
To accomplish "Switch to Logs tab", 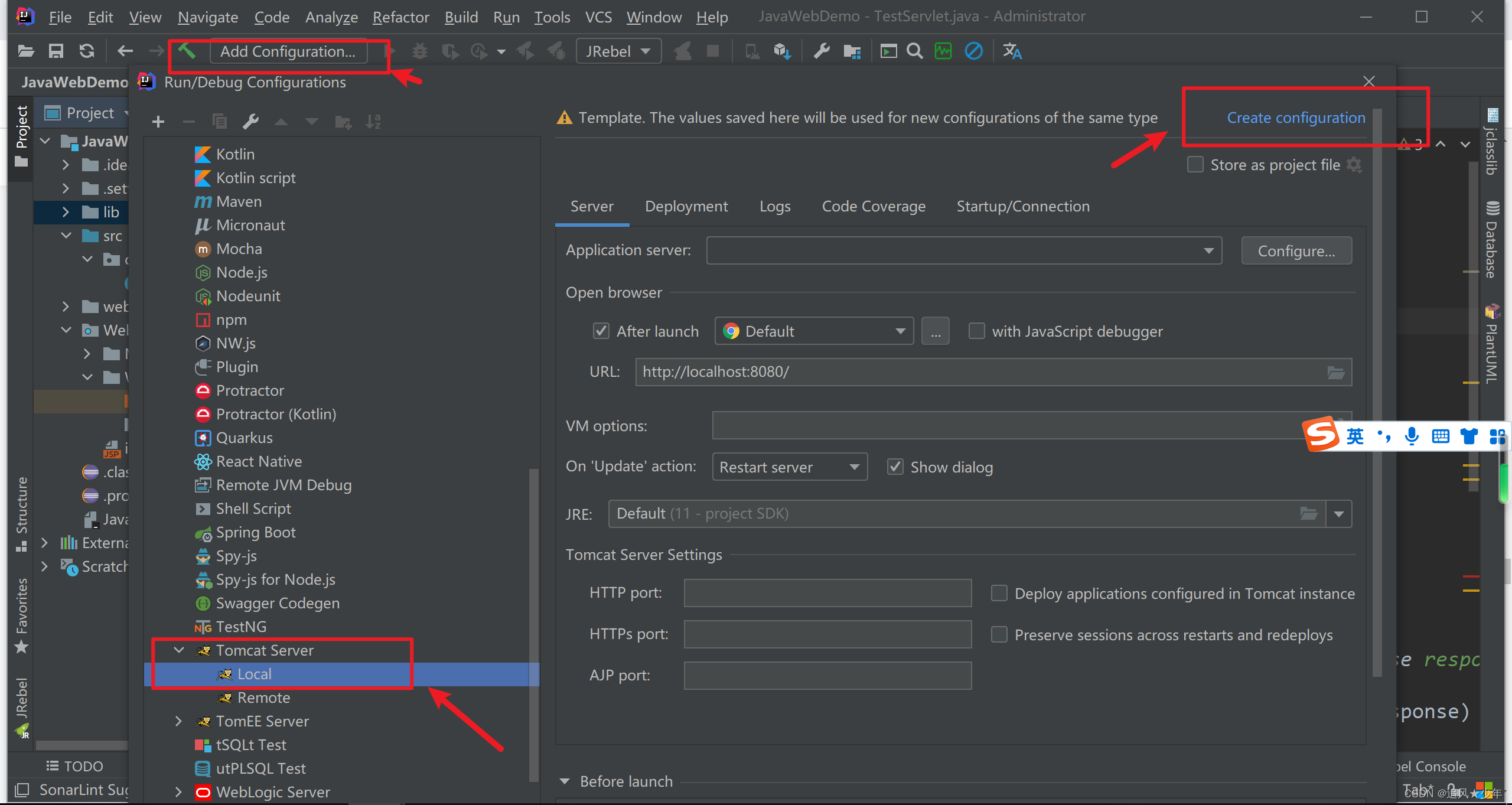I will 775,206.
